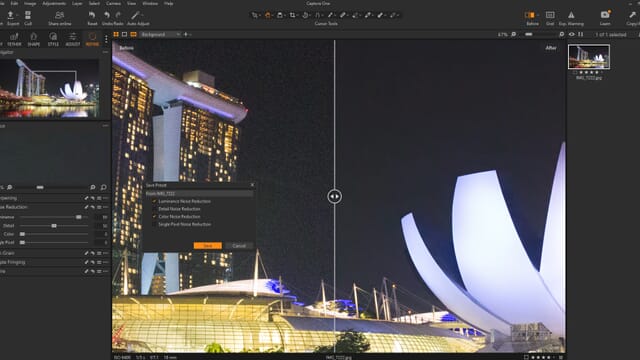
Task: Toggle Single Pixel Noise Reduction checkbox
Action: [x=154, y=224]
